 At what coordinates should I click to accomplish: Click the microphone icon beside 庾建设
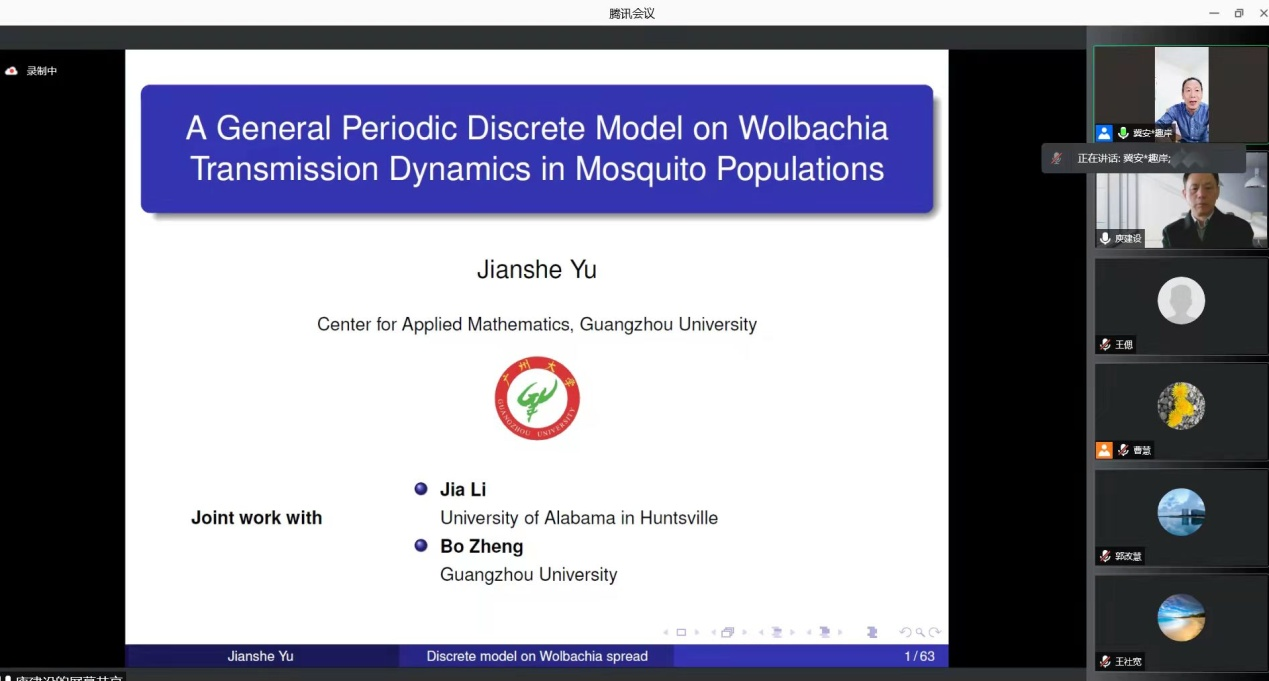point(1105,238)
